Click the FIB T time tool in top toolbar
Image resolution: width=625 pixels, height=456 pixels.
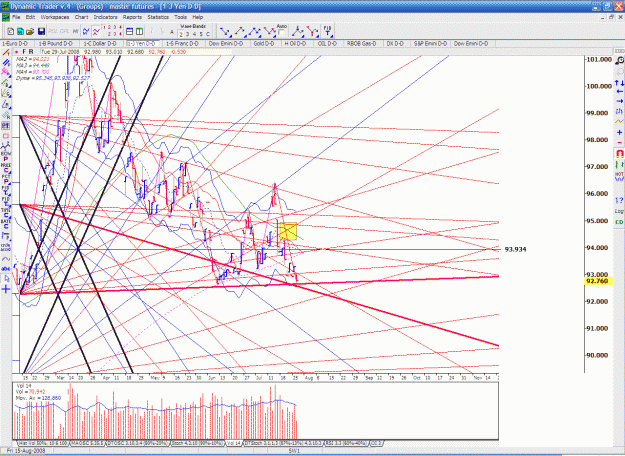tap(328, 31)
